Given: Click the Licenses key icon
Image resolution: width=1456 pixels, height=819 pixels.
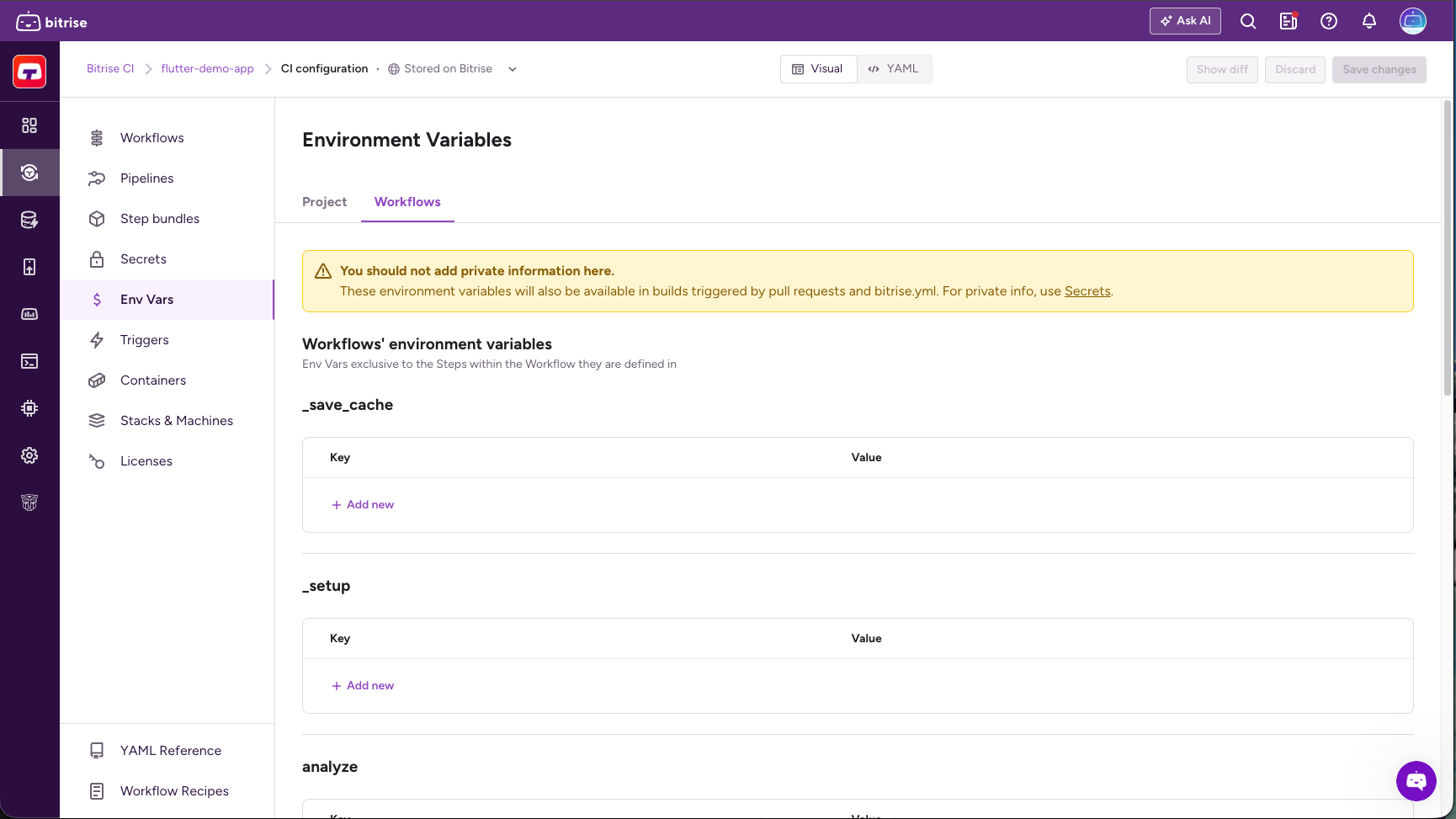Looking at the screenshot, I should pos(97,461).
